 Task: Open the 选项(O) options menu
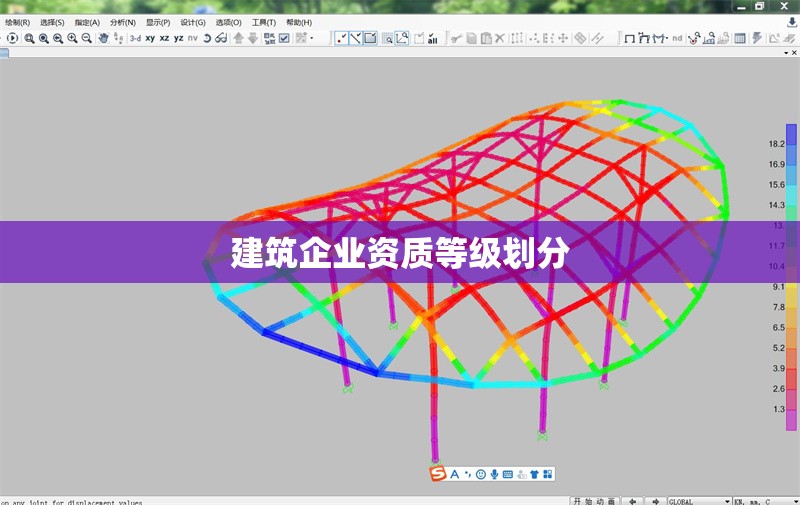(x=228, y=22)
